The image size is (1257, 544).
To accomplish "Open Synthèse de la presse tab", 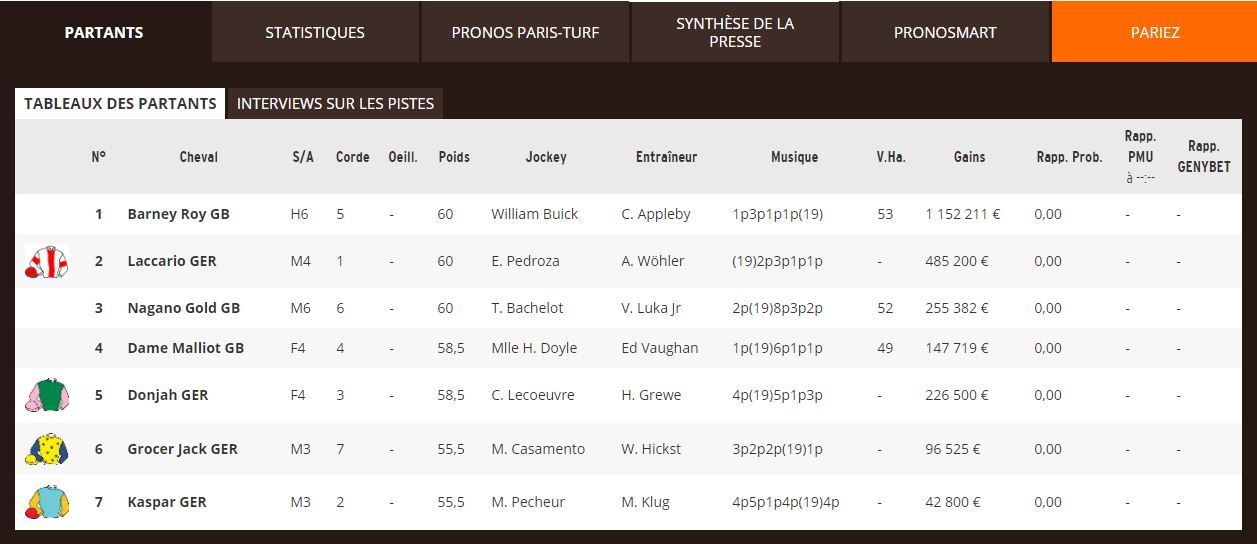I will 735,32.
